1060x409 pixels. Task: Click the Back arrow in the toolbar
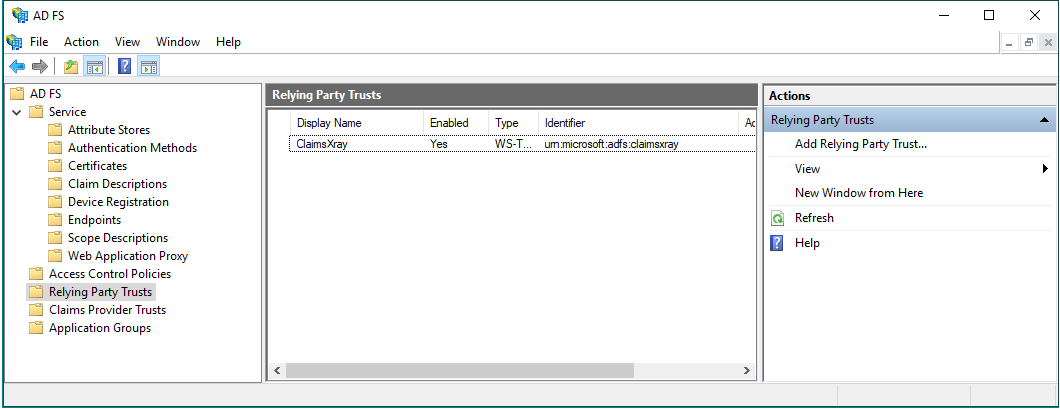pos(17,67)
